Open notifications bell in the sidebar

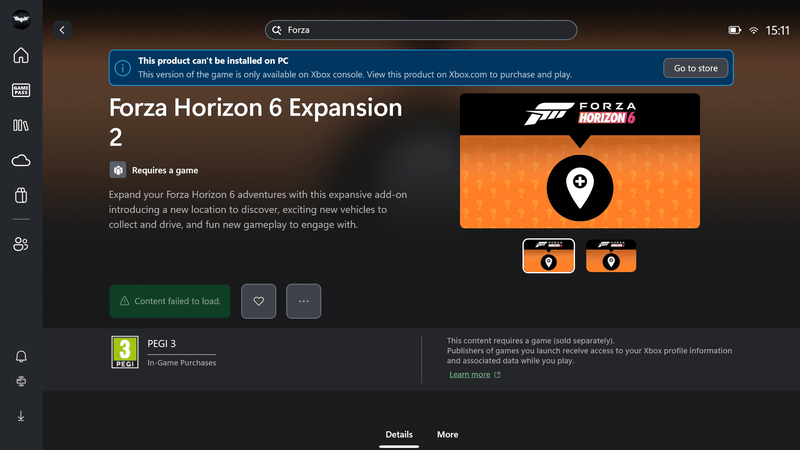(x=21, y=356)
